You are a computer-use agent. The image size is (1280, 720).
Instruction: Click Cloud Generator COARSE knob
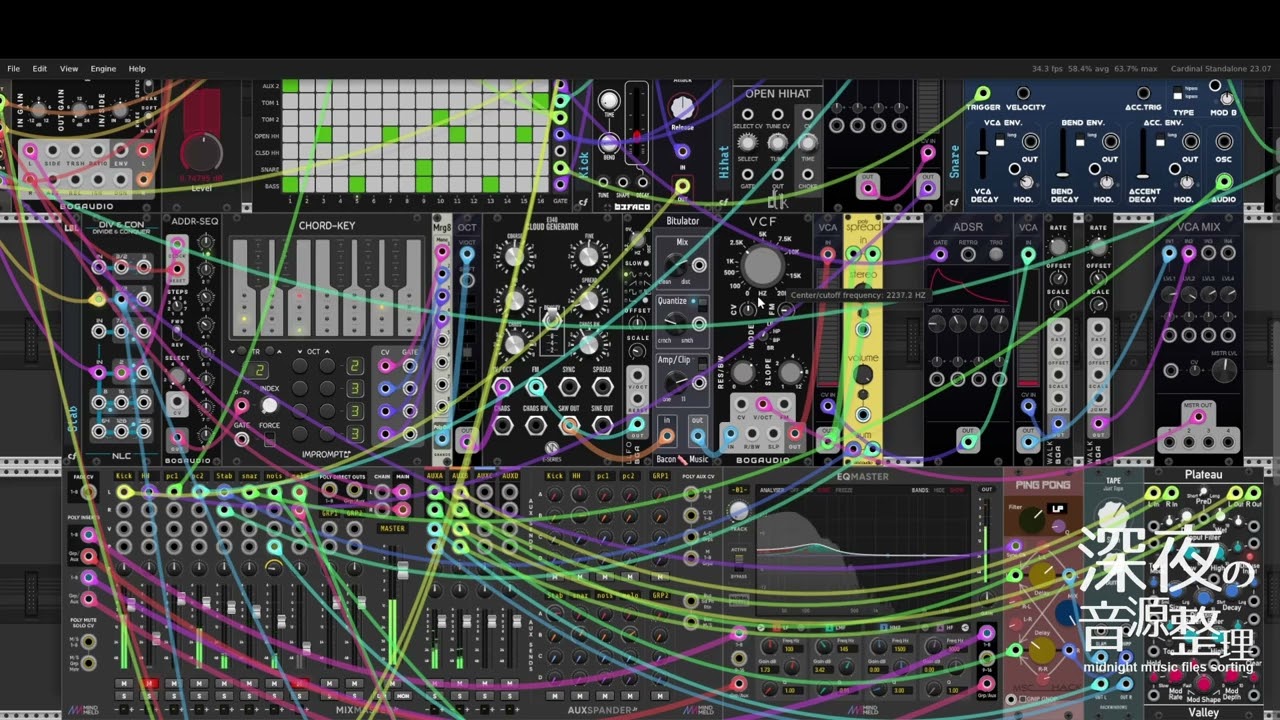click(x=513, y=256)
